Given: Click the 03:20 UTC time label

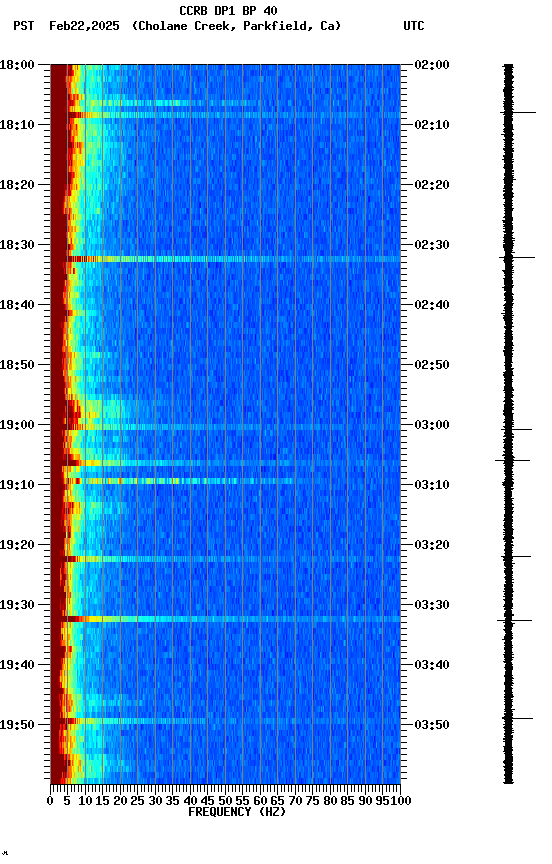Looking at the screenshot, I should click(432, 545).
